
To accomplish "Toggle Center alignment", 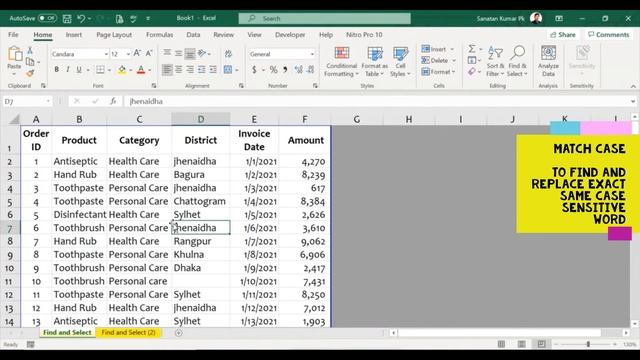I will (178, 70).
